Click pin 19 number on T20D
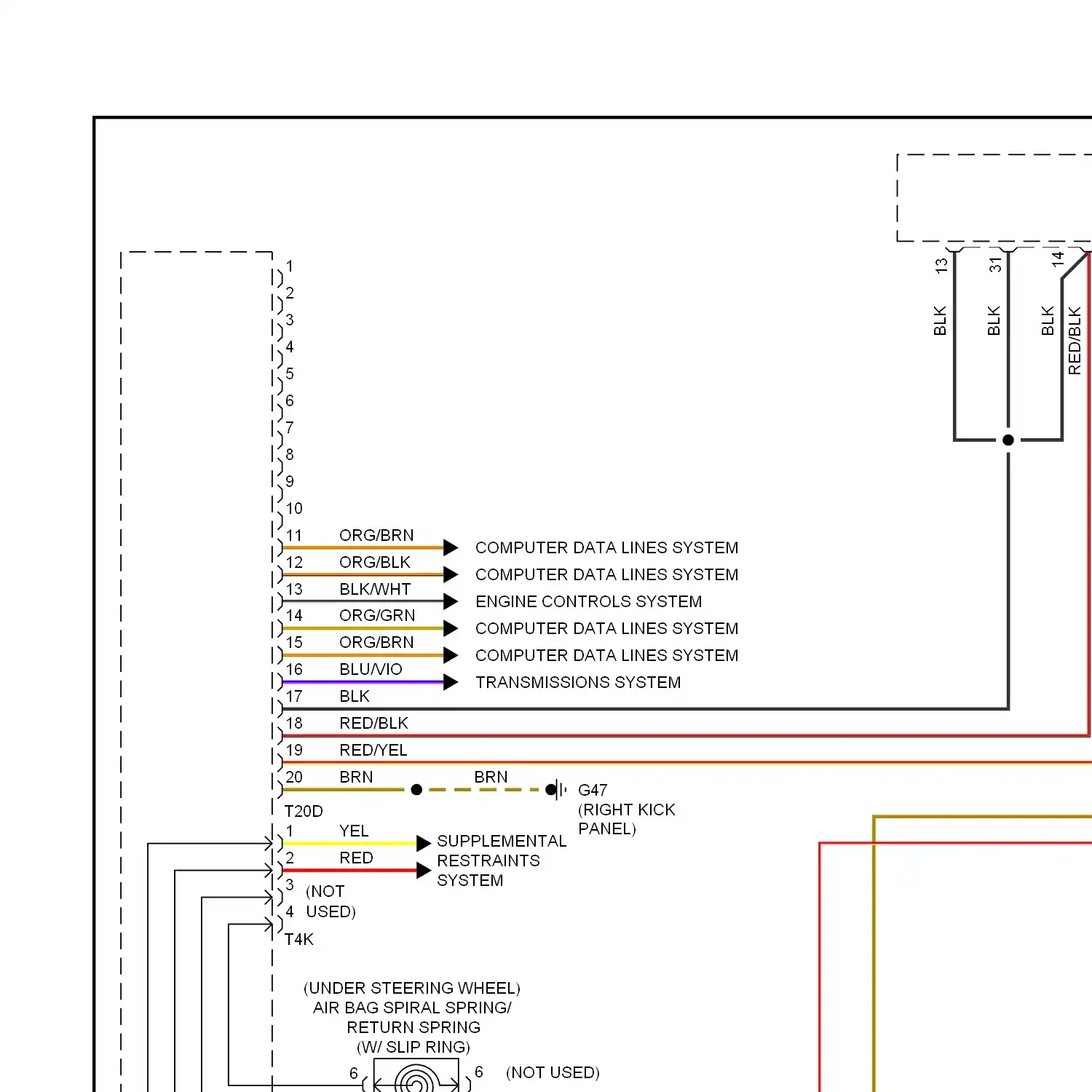Image resolution: width=1092 pixels, height=1092 pixels. pos(293,750)
